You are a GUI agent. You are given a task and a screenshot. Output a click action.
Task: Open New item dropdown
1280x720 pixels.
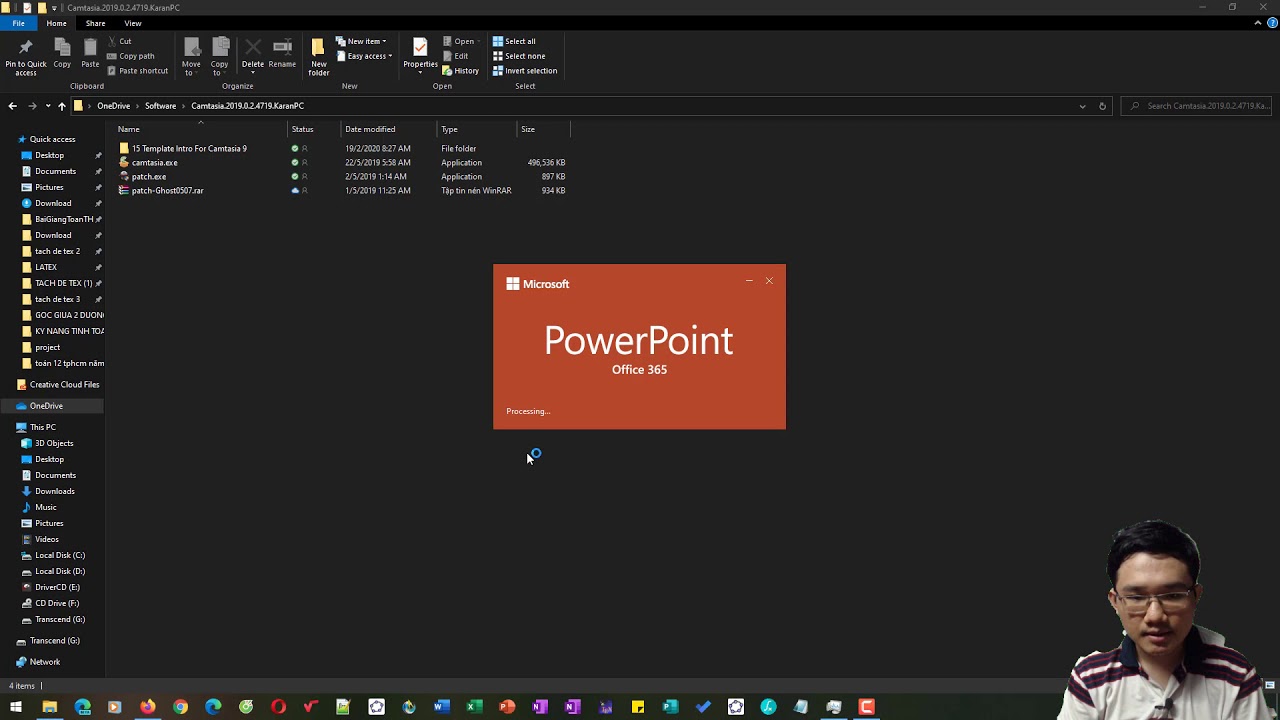[x=362, y=41]
